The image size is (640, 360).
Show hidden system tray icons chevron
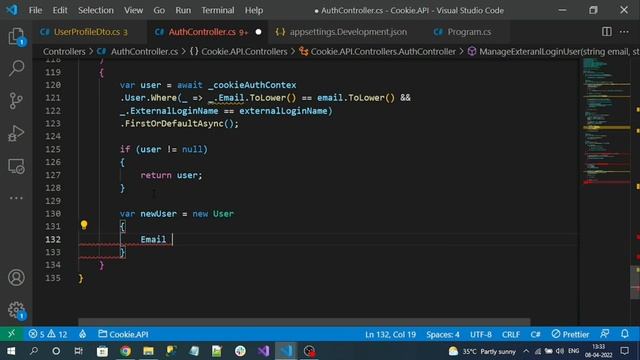click(526, 351)
